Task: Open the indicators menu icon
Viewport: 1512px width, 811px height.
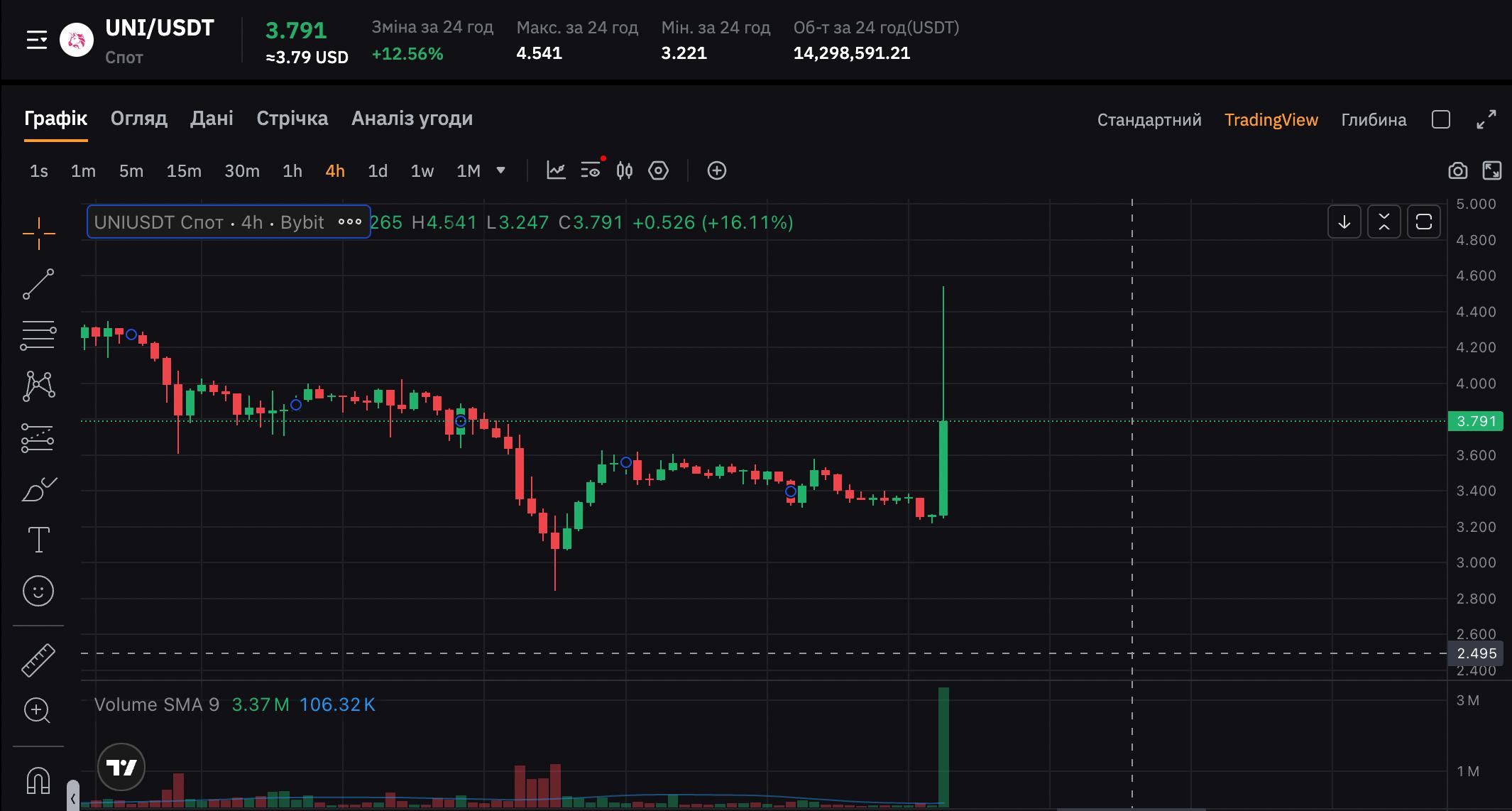Action: (556, 170)
